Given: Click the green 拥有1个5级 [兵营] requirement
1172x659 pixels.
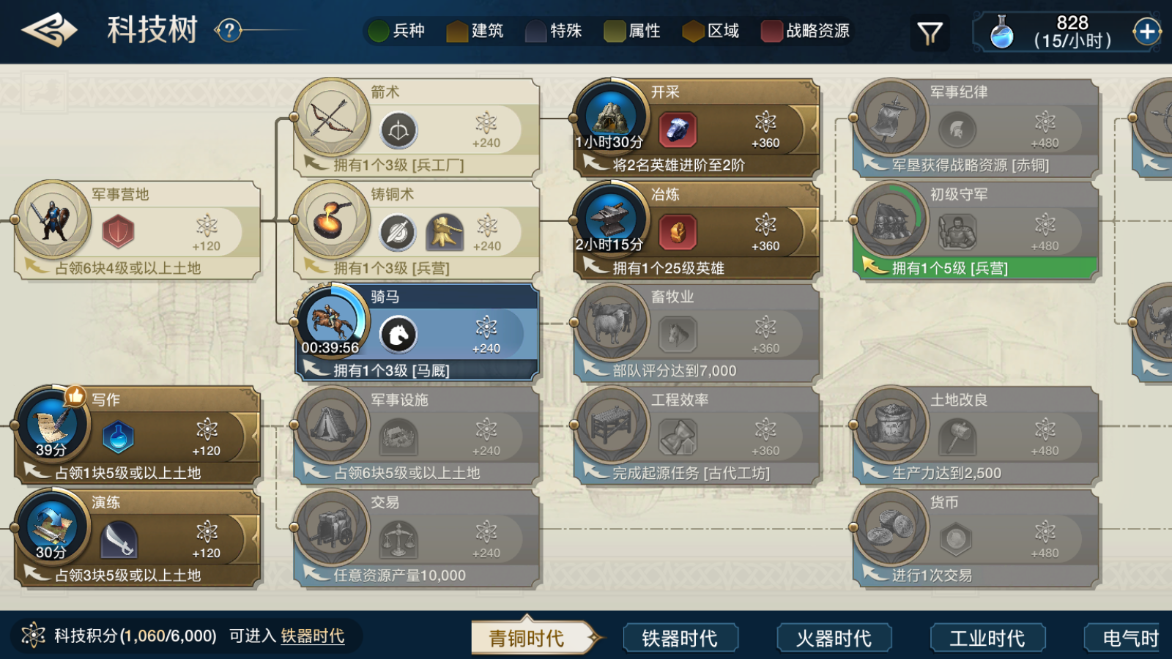Looking at the screenshot, I should click(976, 267).
